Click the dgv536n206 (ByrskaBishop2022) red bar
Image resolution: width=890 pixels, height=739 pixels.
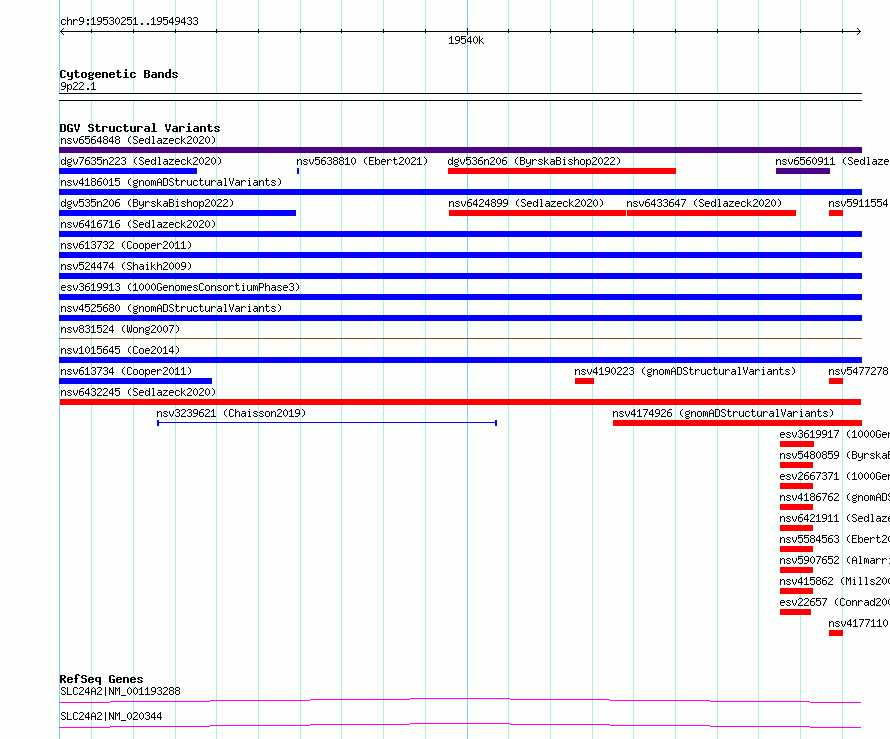[x=562, y=171]
